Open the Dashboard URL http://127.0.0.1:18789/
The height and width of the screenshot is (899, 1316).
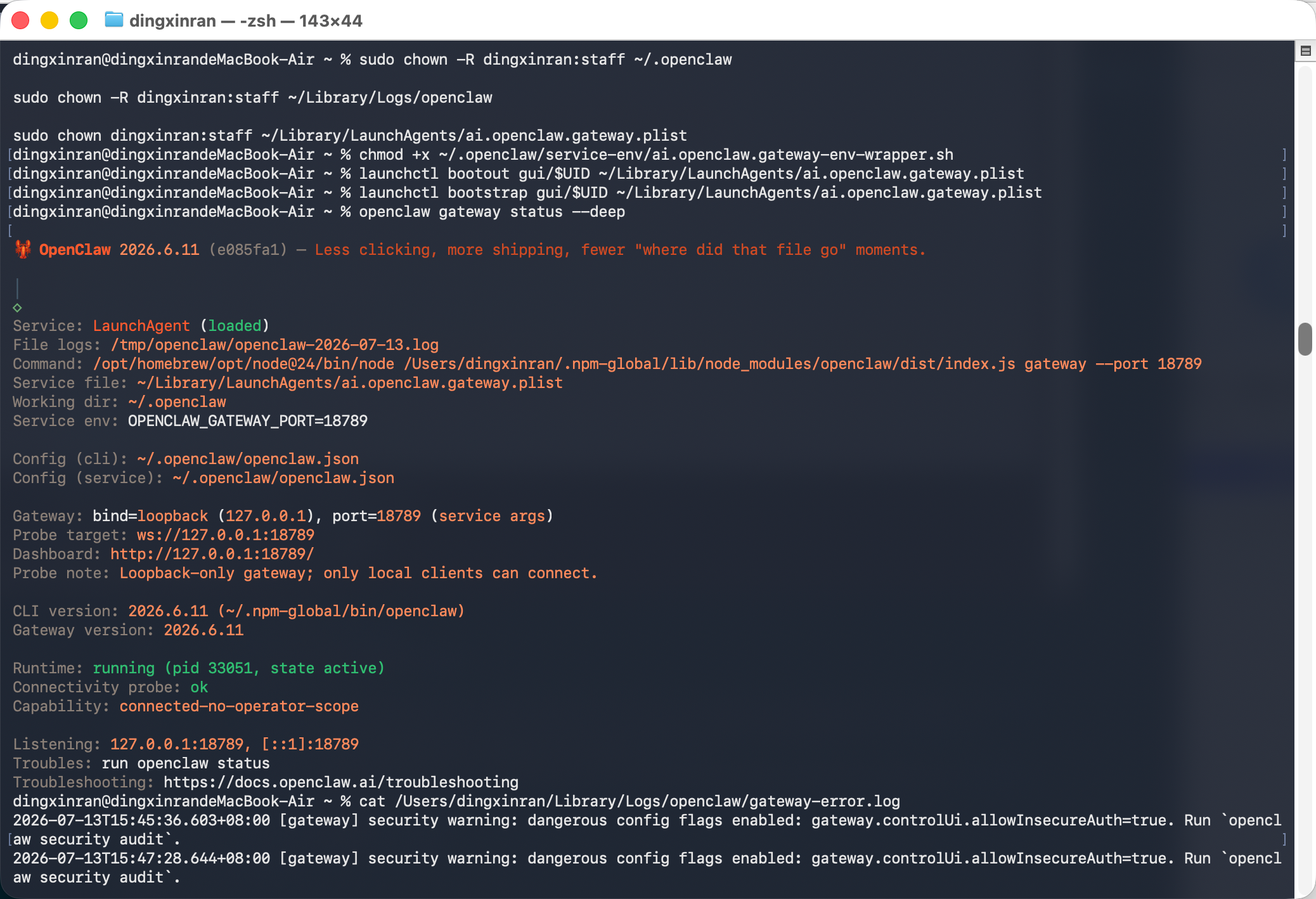pyautogui.click(x=212, y=554)
